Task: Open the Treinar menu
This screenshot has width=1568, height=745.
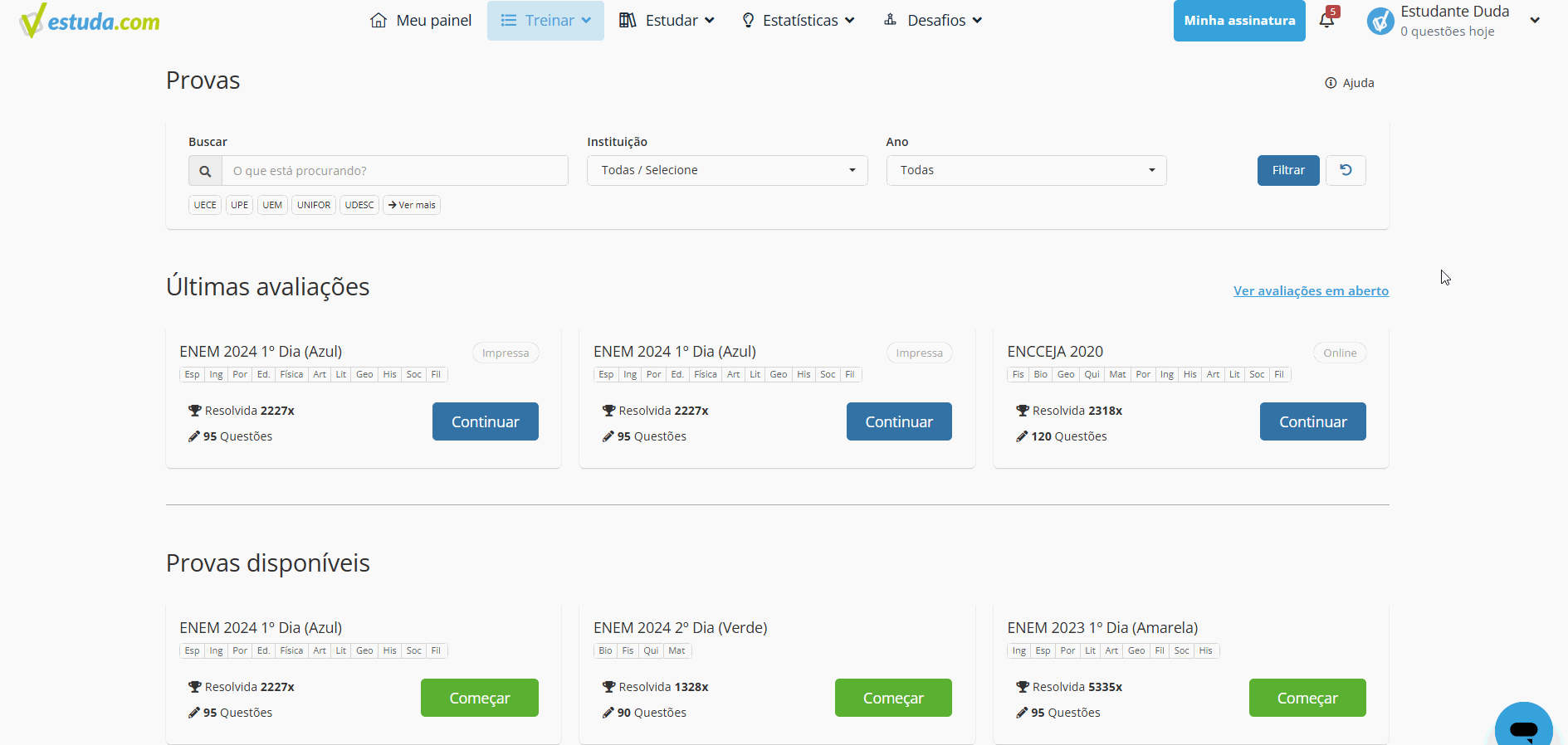Action: pyautogui.click(x=545, y=21)
